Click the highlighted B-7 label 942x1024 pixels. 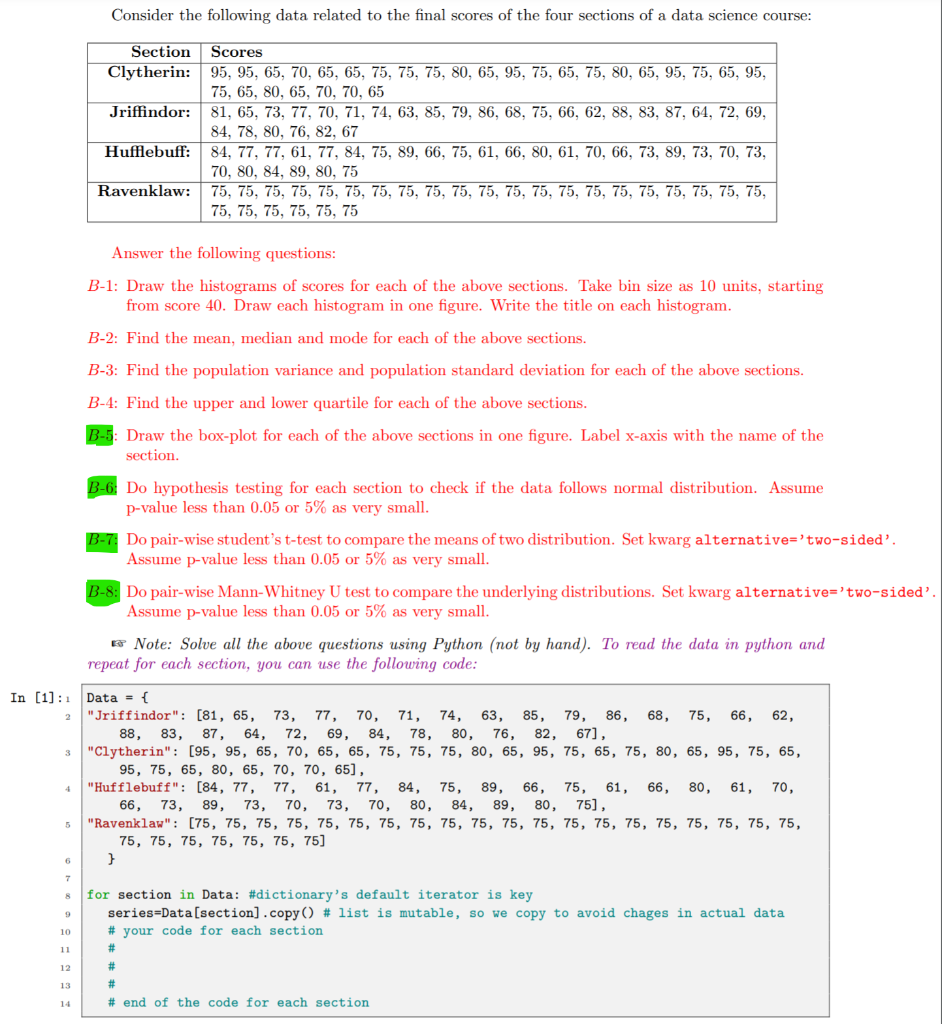102,540
